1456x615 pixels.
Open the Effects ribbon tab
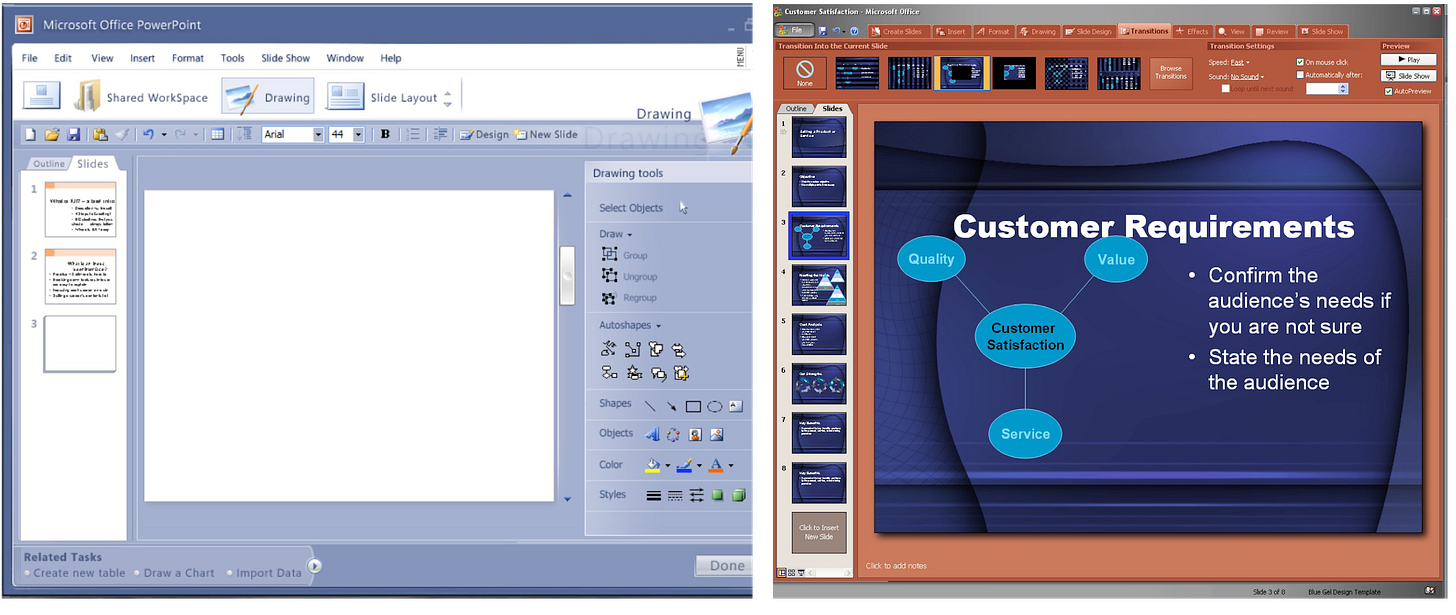(1192, 31)
